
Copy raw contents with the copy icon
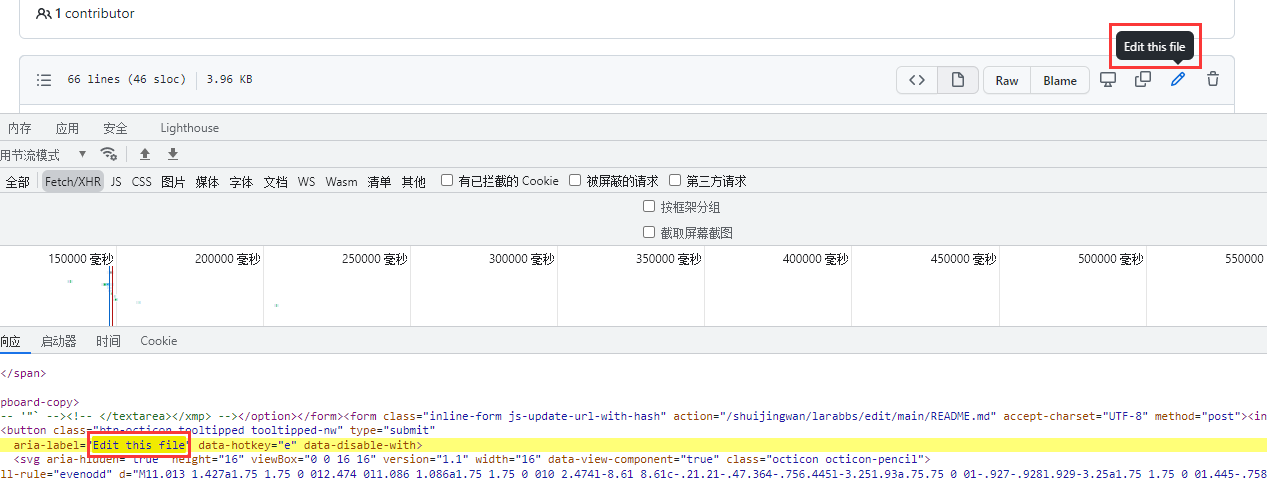coord(1142,80)
